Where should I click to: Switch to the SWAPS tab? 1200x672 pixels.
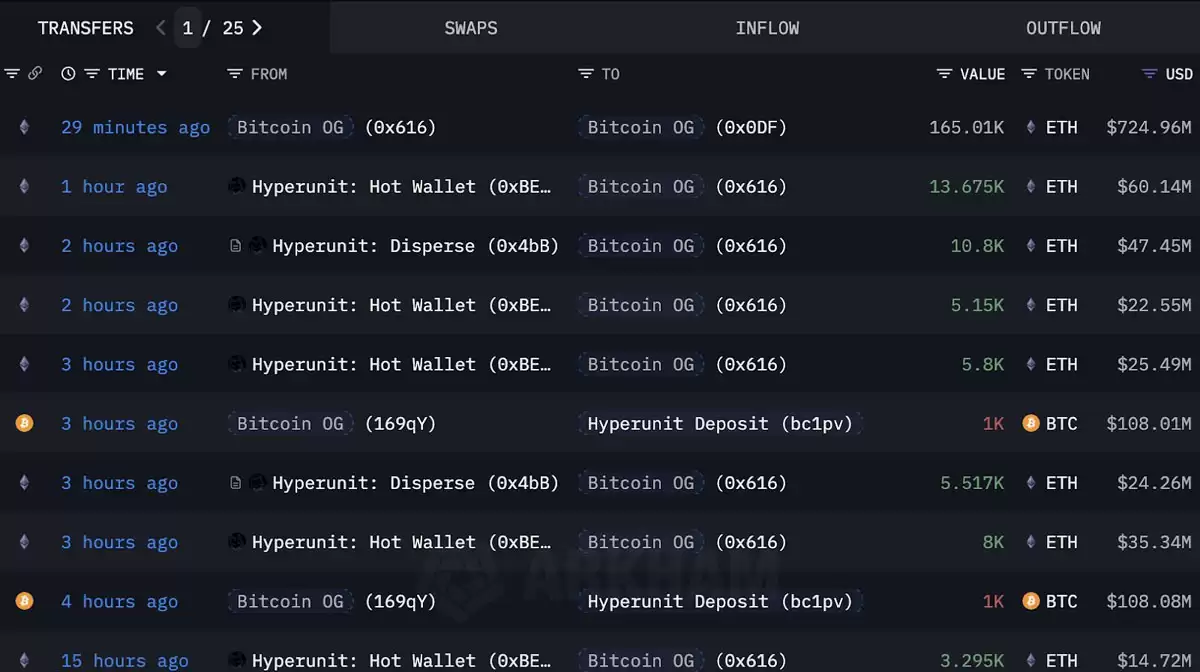tap(471, 28)
